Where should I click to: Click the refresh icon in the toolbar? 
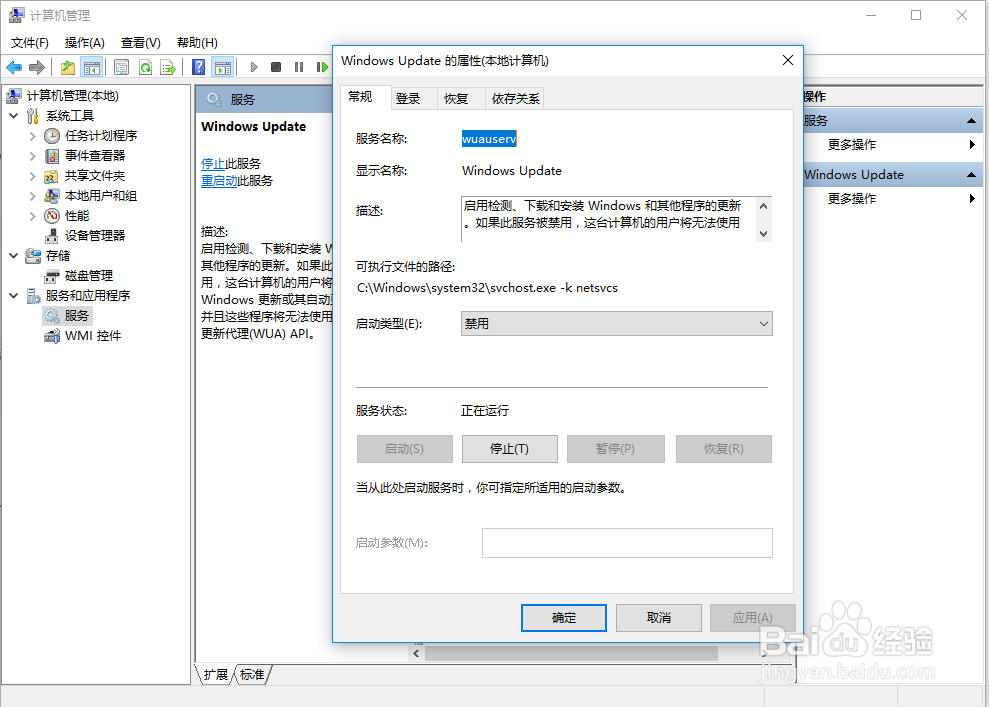pyautogui.click(x=145, y=67)
